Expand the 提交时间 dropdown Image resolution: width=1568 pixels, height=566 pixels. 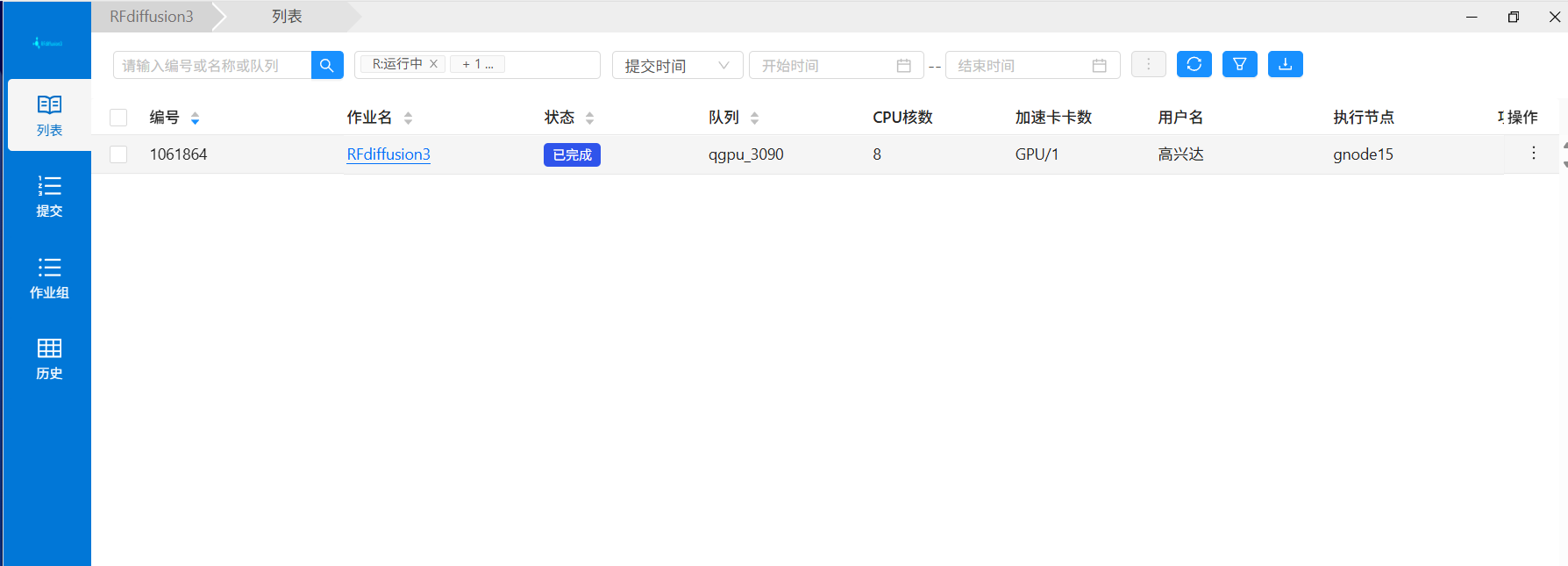tap(677, 65)
